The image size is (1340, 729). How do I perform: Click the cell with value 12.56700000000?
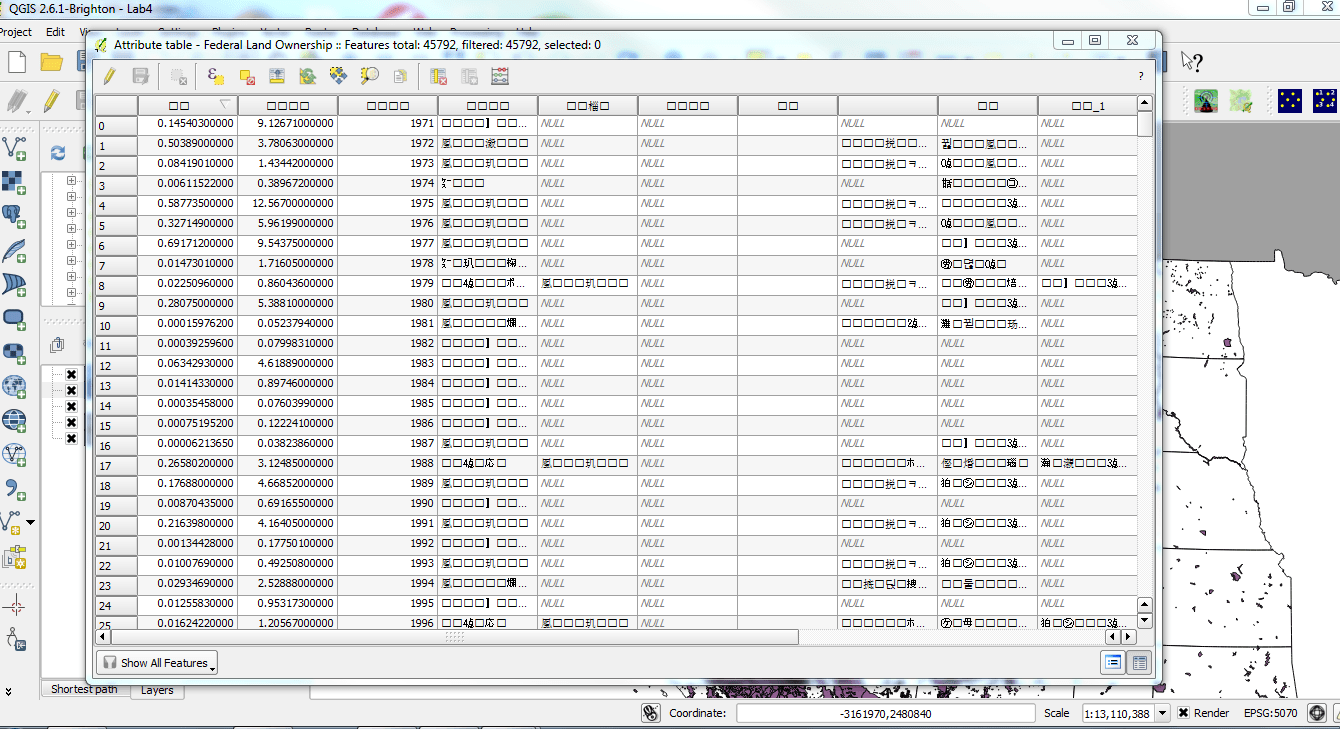point(288,203)
